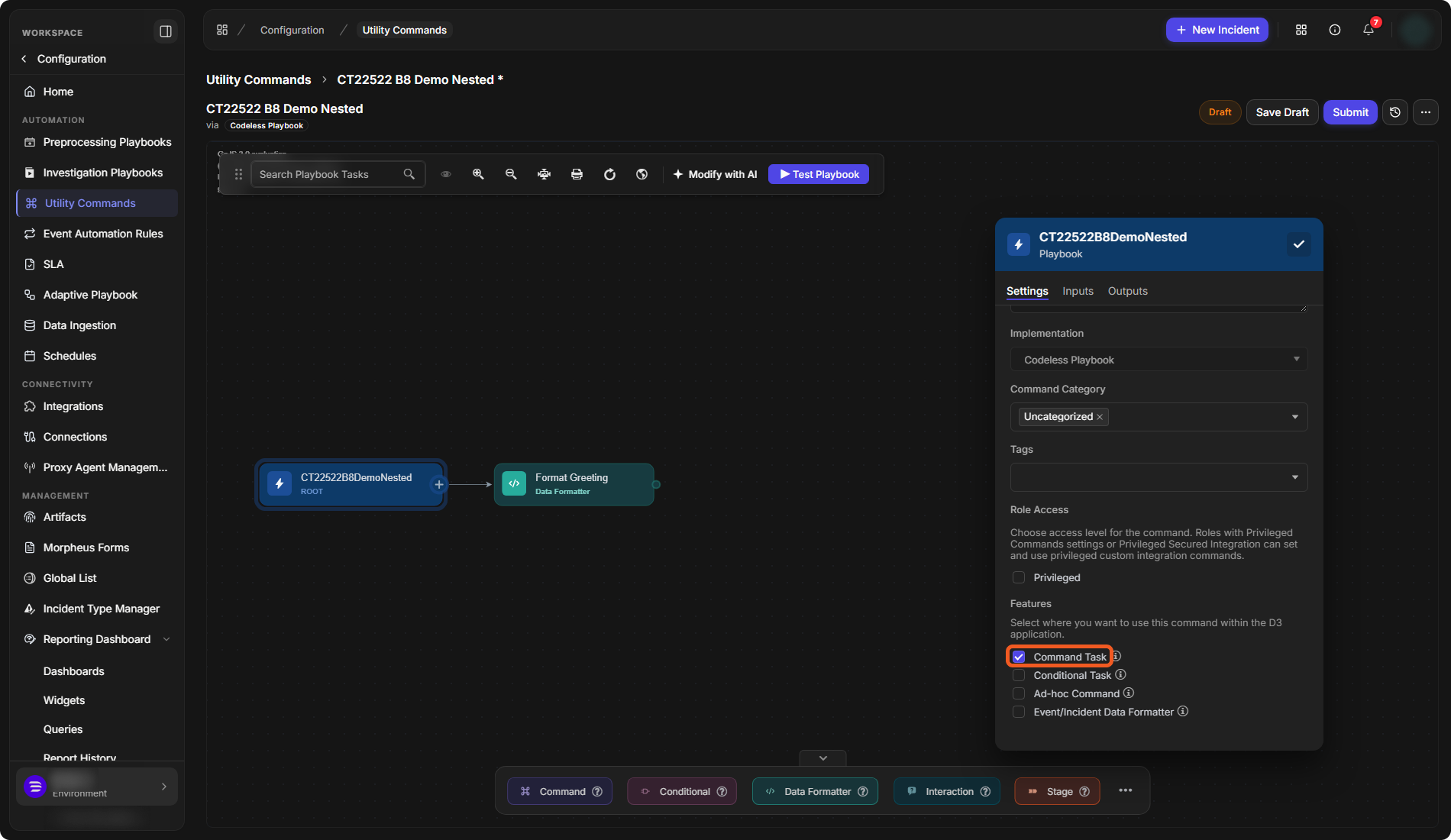1451x840 pixels.
Task: Switch to the Inputs tab
Action: 1078,291
